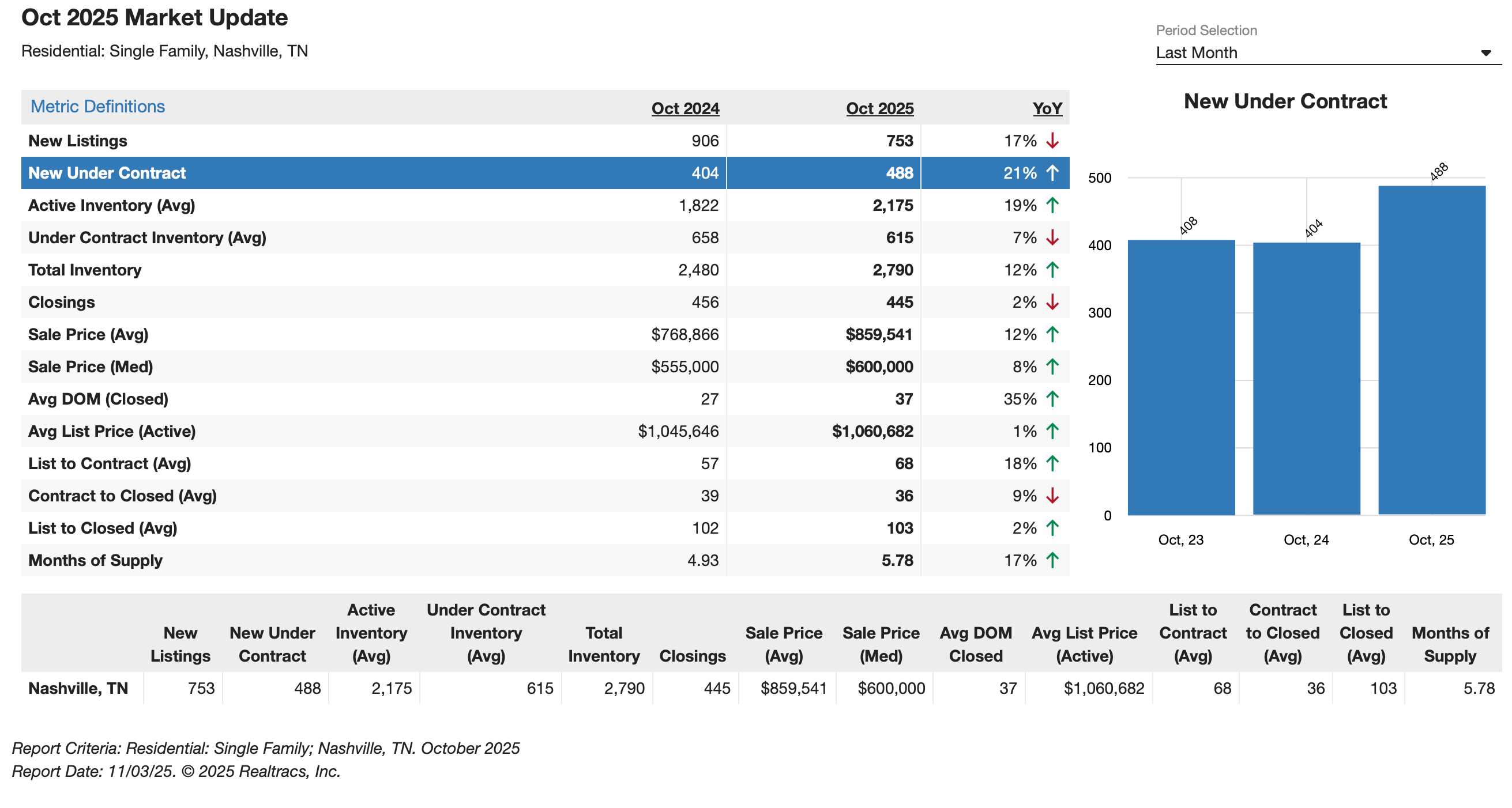Click the green up arrow for Active Inventory
This screenshot has width=1512, height=808.
(x=1052, y=205)
